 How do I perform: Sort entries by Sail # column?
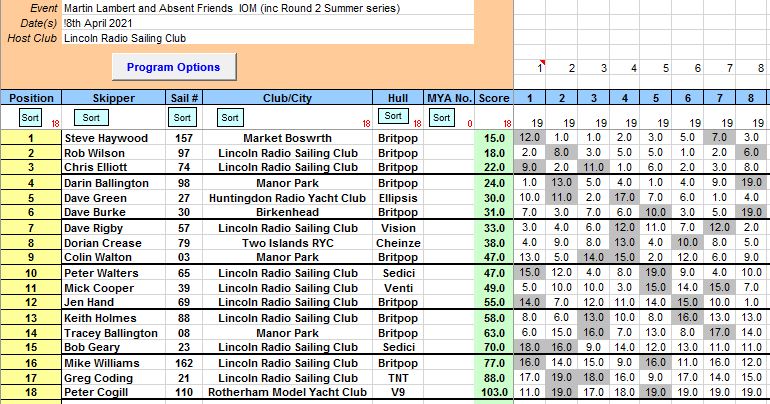coord(182,118)
